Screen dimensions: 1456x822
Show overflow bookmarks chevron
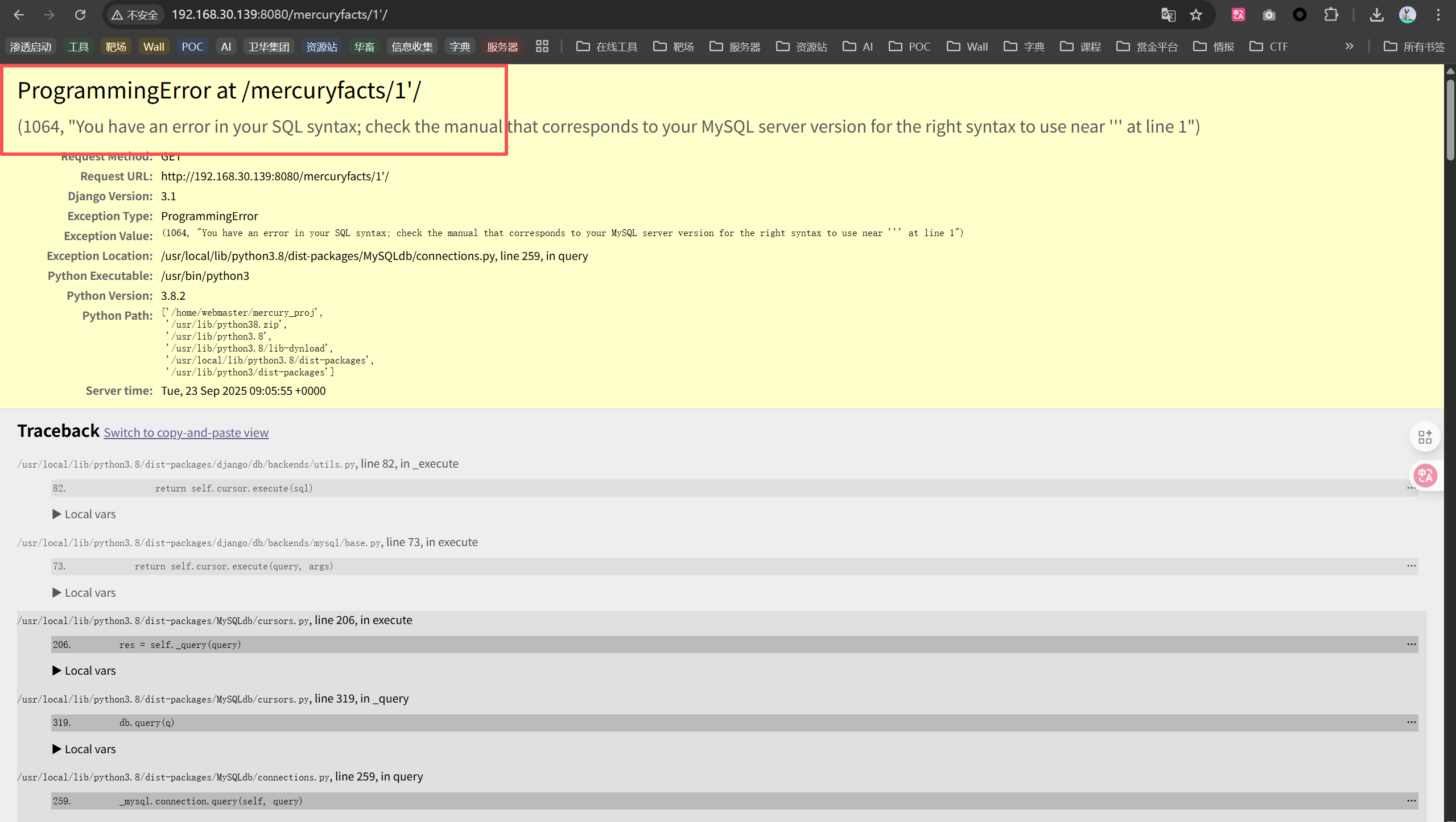point(1349,46)
